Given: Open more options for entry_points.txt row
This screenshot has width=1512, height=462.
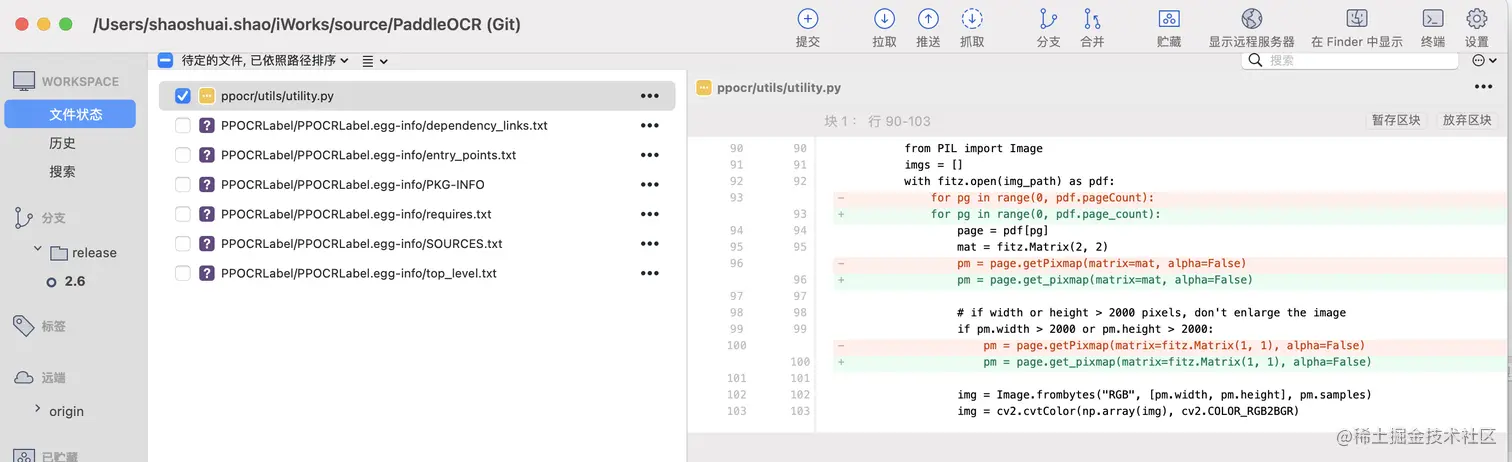Looking at the screenshot, I should tap(649, 155).
